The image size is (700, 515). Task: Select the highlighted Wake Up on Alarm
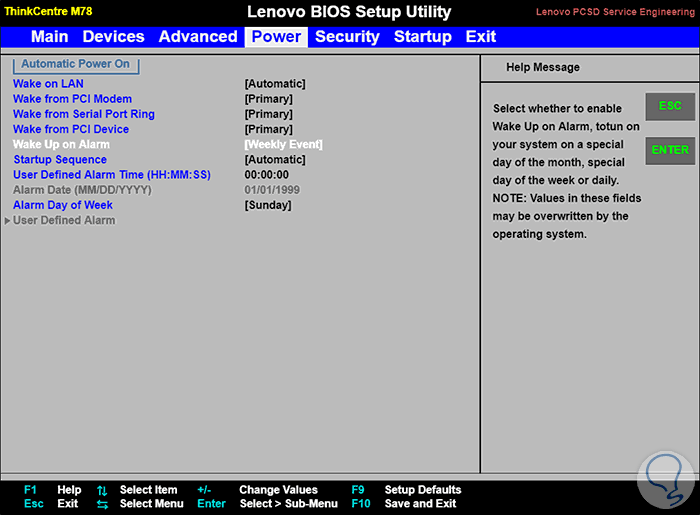(x=61, y=145)
